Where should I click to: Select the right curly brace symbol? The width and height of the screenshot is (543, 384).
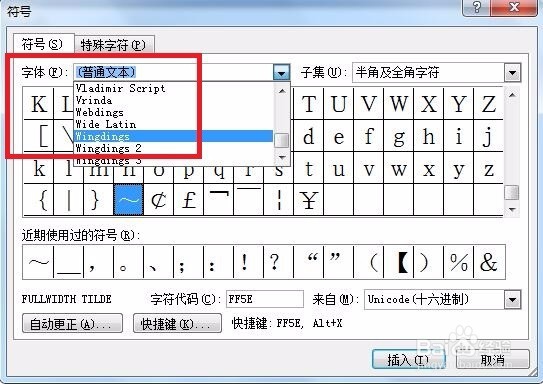[98, 200]
